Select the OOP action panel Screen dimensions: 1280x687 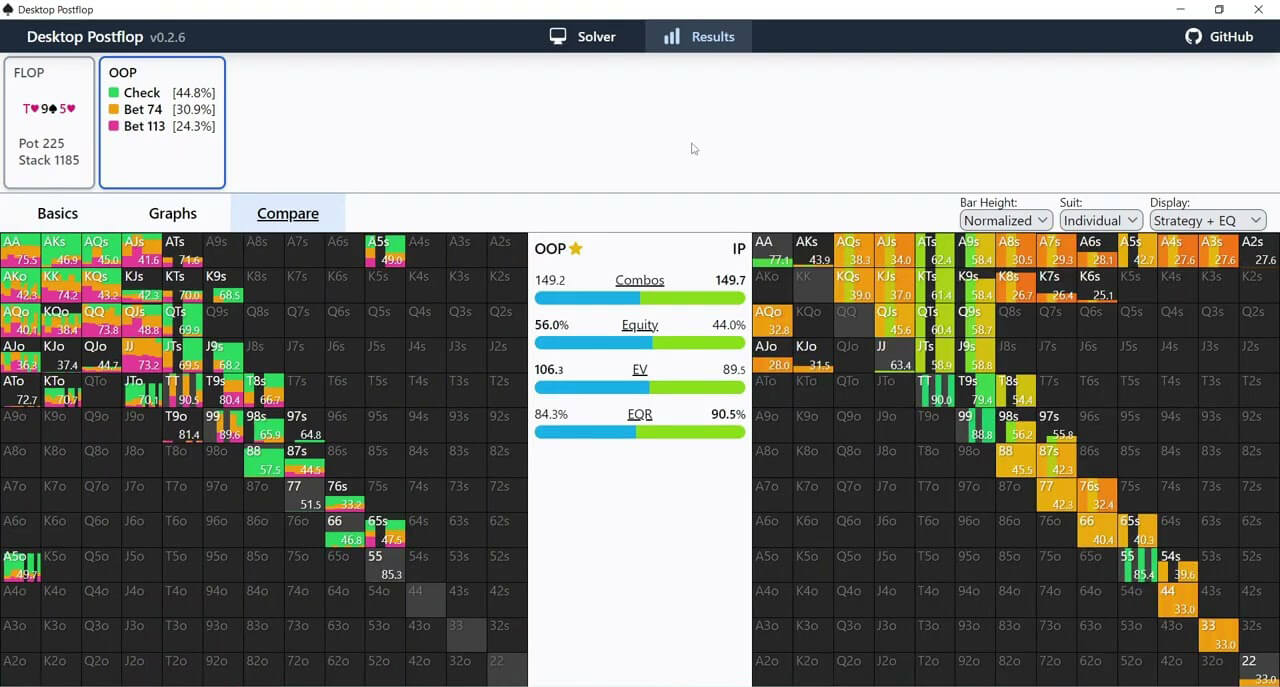click(x=162, y=122)
